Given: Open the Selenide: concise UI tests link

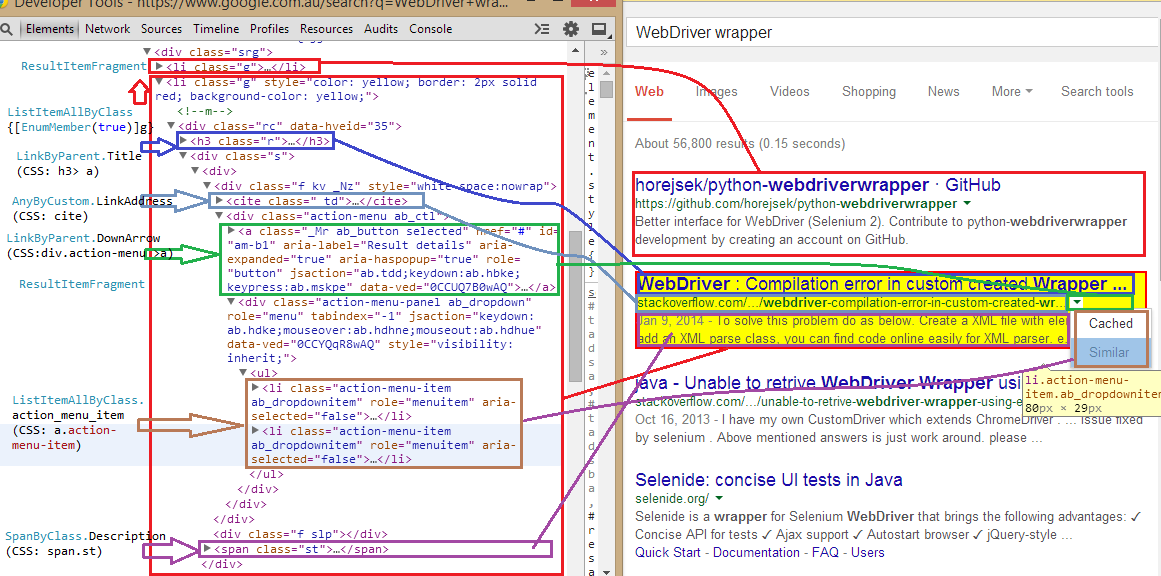Looking at the screenshot, I should click(x=769, y=480).
